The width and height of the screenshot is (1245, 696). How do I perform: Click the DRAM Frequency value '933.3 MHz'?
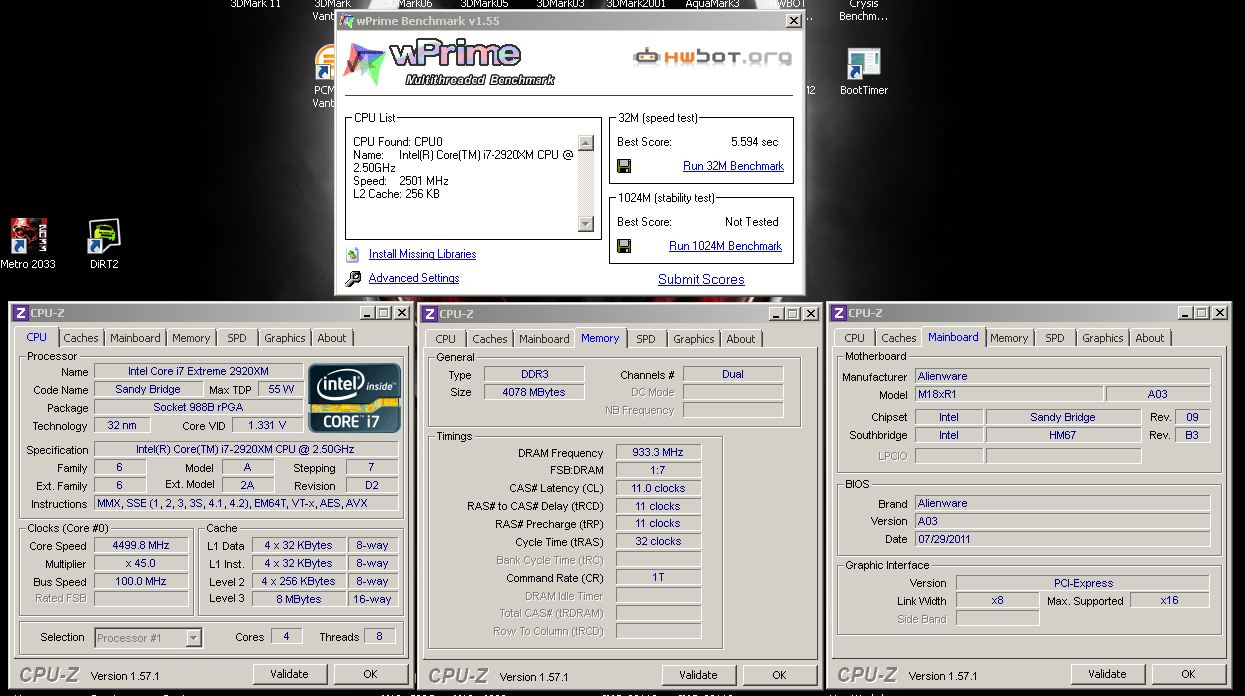coord(658,452)
